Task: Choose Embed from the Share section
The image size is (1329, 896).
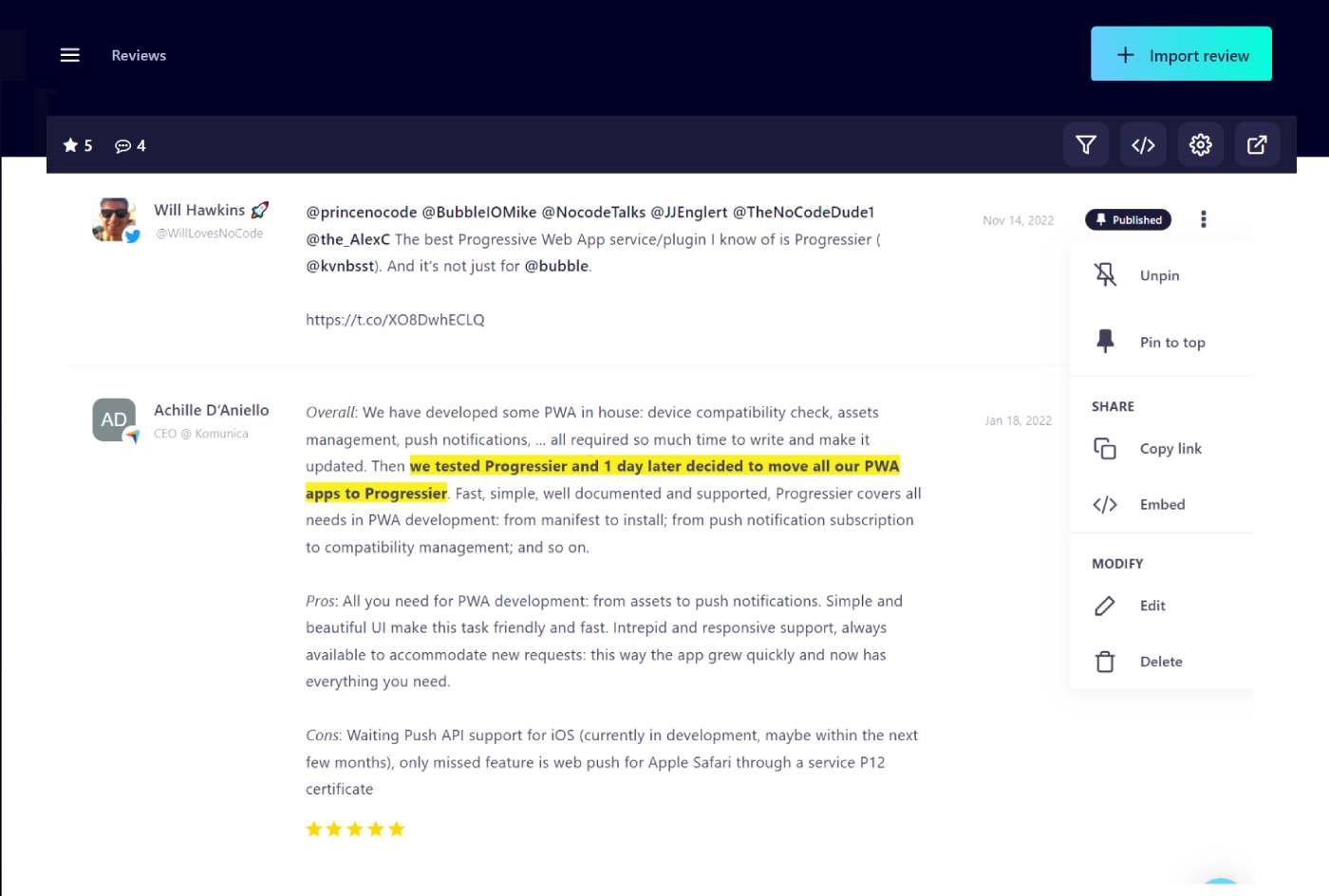Action: [1162, 504]
